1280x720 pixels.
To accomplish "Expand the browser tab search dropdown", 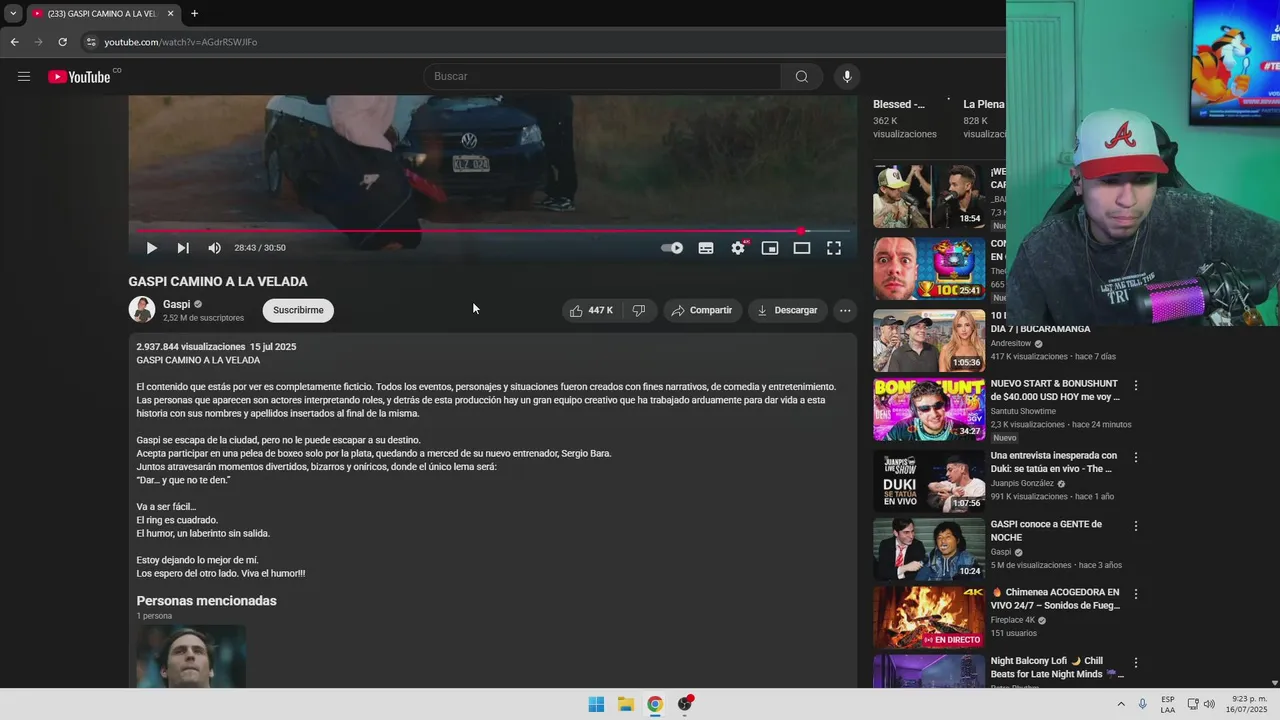I will (x=12, y=14).
